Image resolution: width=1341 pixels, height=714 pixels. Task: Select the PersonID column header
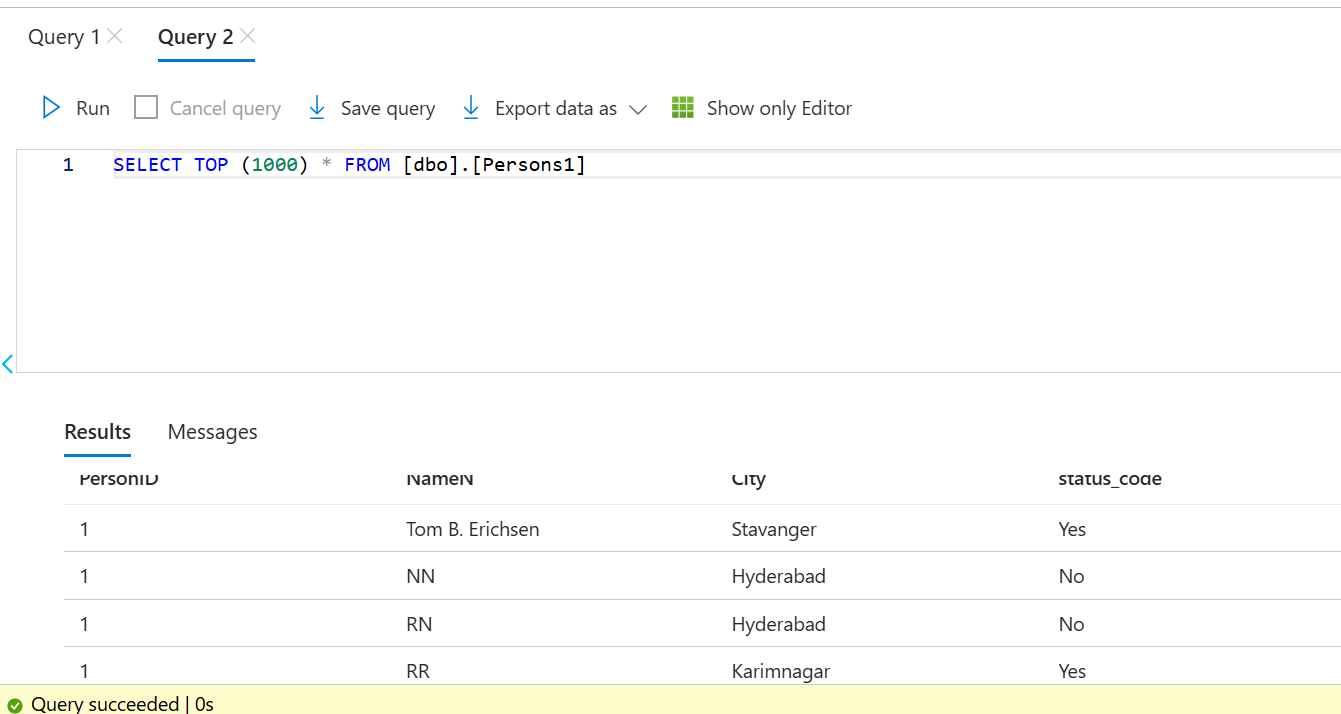pos(118,478)
